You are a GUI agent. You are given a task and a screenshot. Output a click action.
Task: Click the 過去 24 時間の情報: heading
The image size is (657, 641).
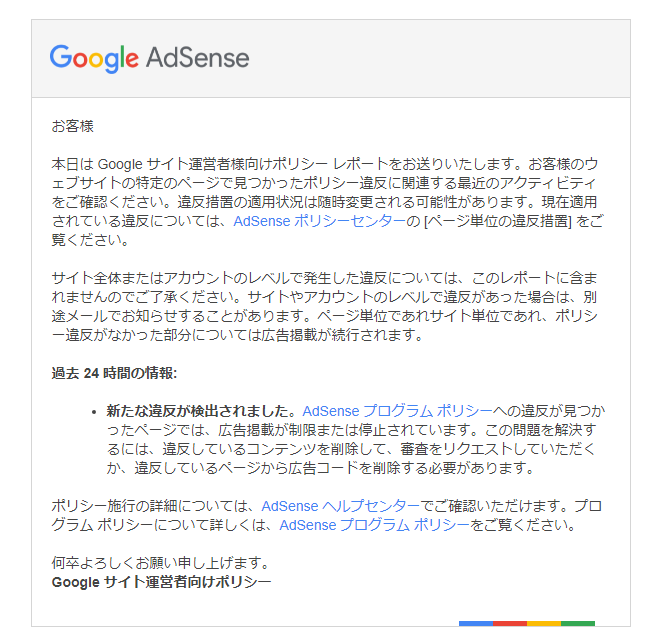point(114,373)
